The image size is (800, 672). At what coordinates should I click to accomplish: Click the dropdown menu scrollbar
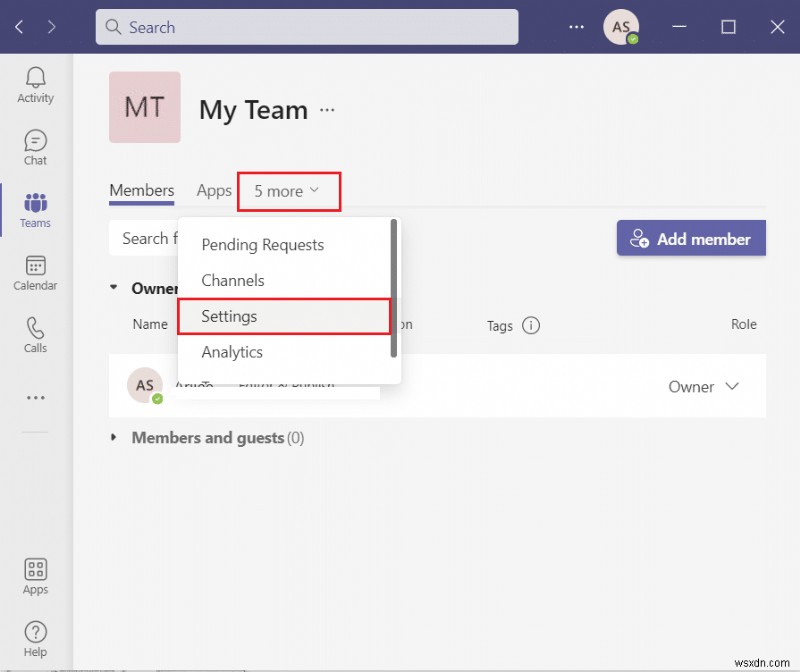[394, 288]
